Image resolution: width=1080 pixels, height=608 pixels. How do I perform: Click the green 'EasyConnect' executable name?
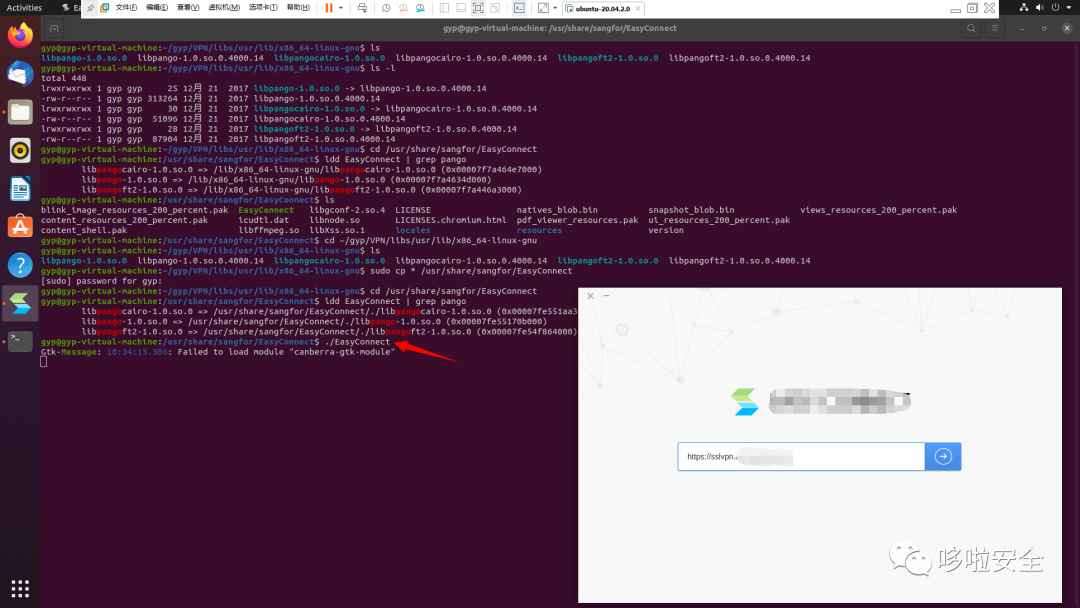click(x=266, y=210)
